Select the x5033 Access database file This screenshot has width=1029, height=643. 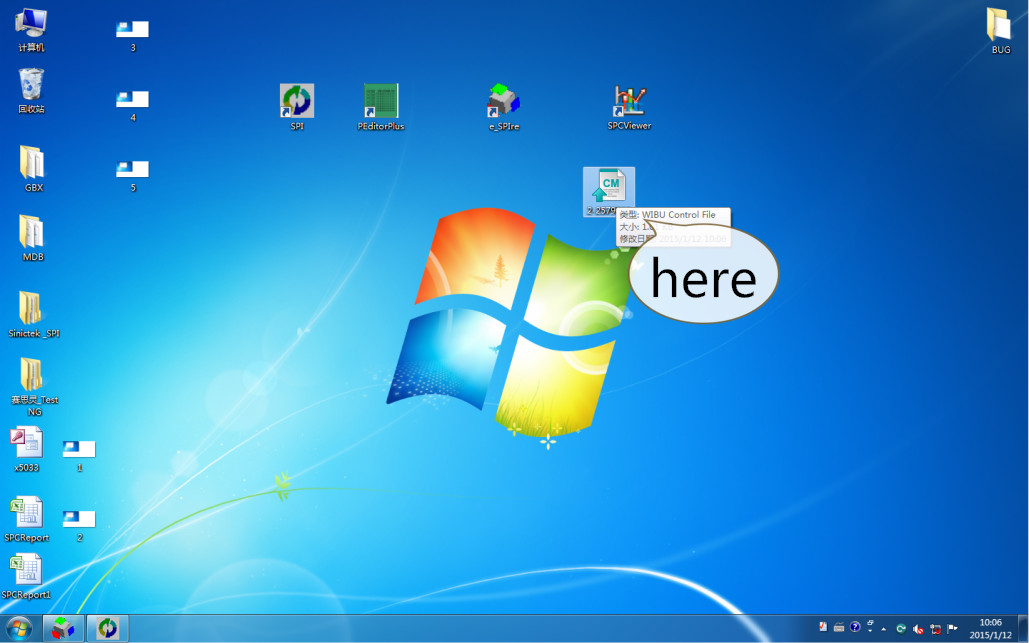tap(27, 444)
